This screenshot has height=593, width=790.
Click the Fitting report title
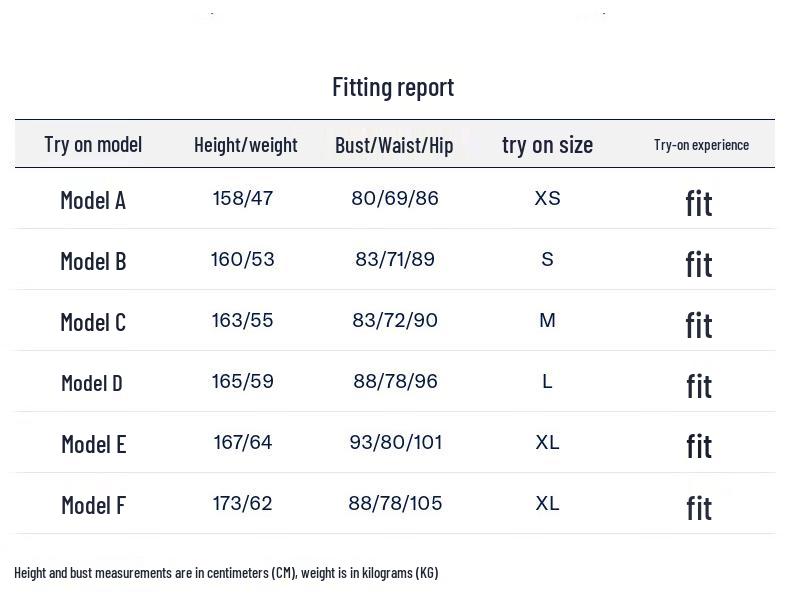tap(393, 87)
